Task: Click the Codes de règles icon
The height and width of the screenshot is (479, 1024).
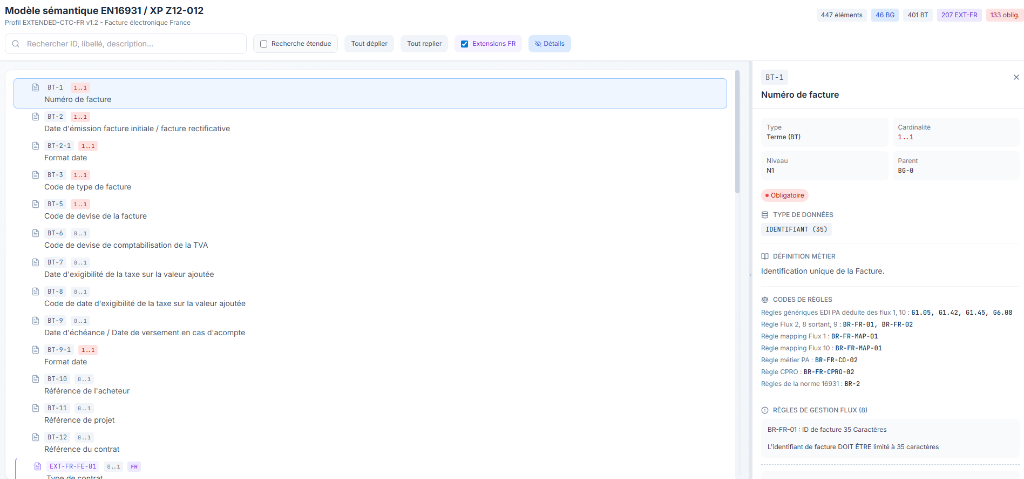Action: (x=765, y=299)
